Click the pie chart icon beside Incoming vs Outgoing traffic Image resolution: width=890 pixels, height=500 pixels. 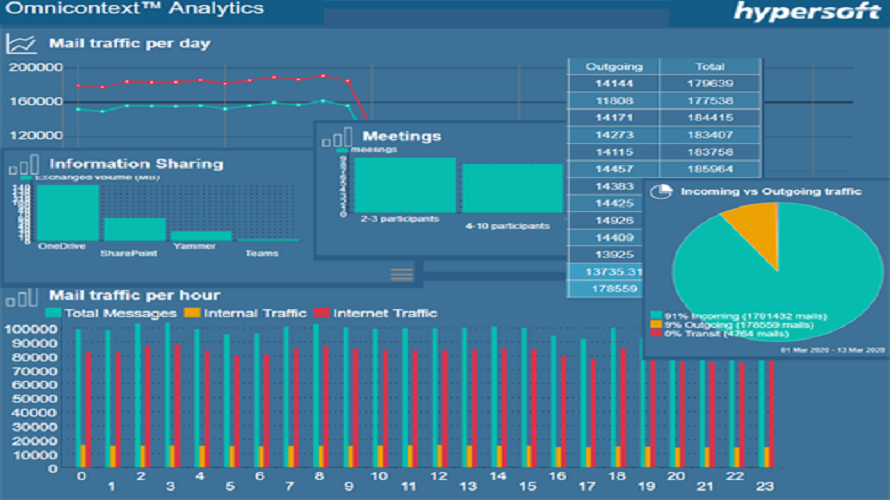coord(661,192)
